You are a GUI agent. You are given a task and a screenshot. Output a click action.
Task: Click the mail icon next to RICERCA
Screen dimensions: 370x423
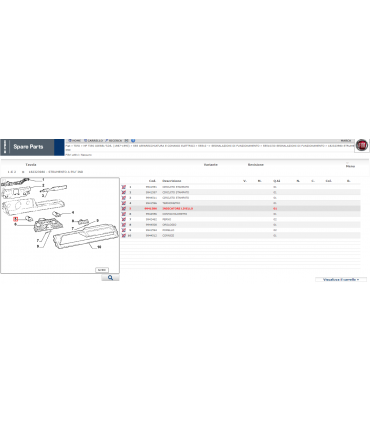point(127,141)
